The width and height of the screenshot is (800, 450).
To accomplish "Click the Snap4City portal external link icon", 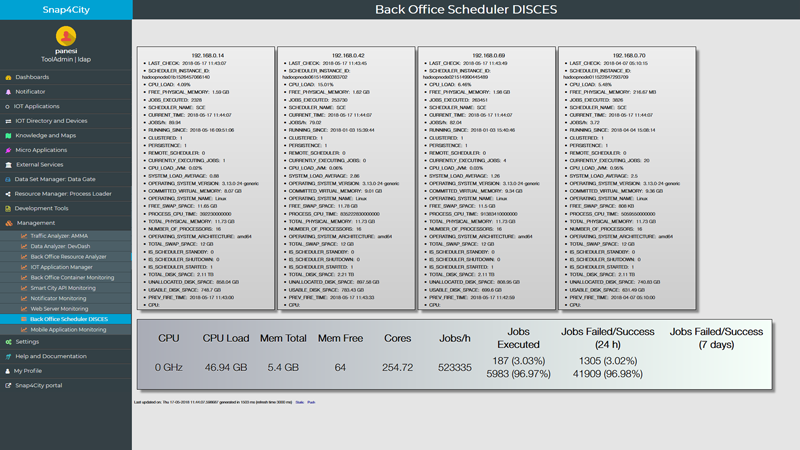I will 9,385.
